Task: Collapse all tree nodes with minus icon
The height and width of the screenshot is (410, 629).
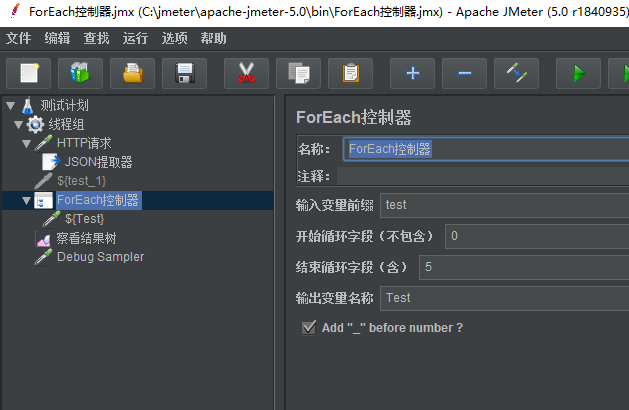Action: tap(465, 73)
